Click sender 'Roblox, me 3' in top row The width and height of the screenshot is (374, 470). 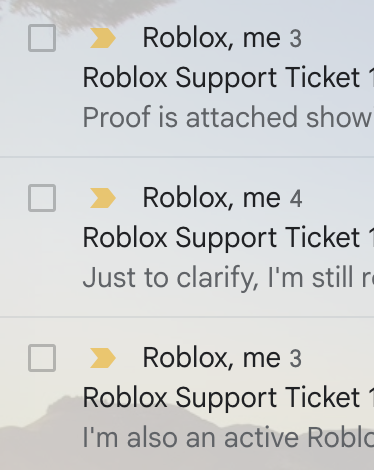click(x=222, y=38)
